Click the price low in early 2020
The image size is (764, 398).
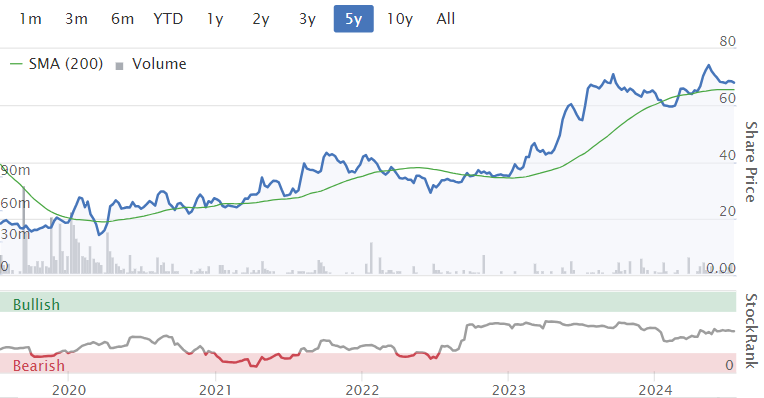coord(100,235)
